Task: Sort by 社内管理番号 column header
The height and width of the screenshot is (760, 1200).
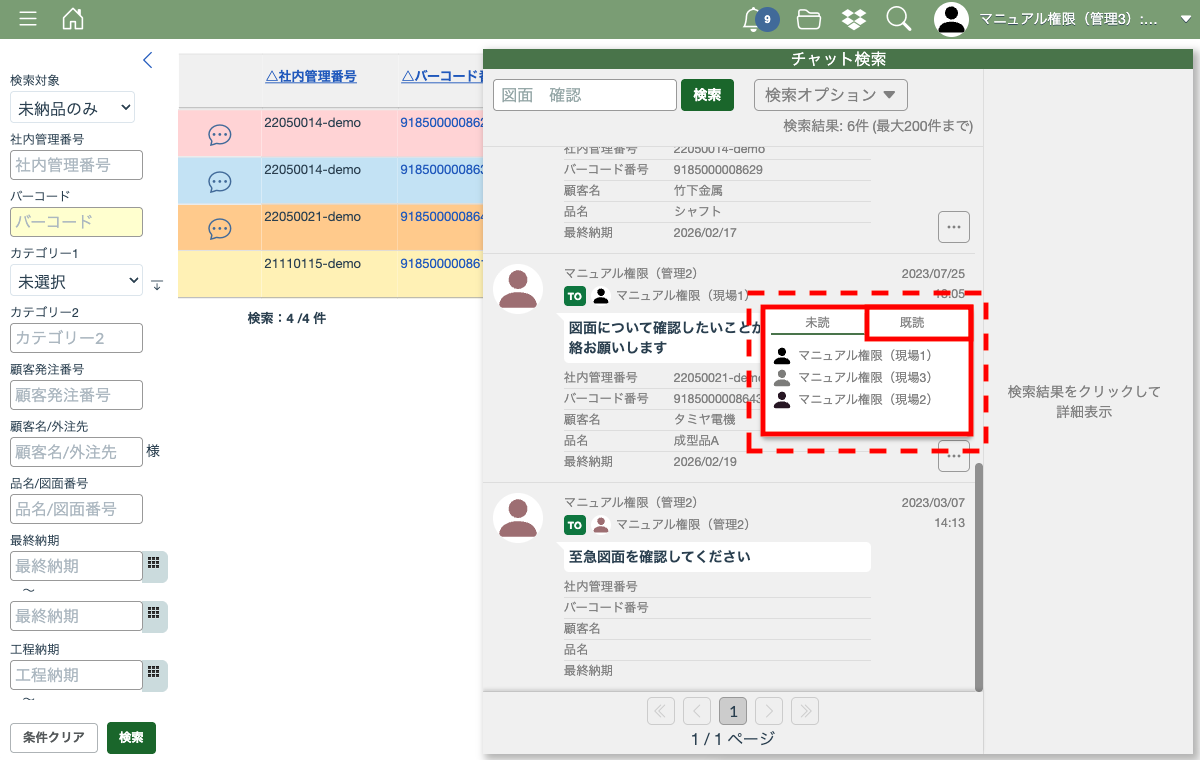Action: click(x=310, y=76)
